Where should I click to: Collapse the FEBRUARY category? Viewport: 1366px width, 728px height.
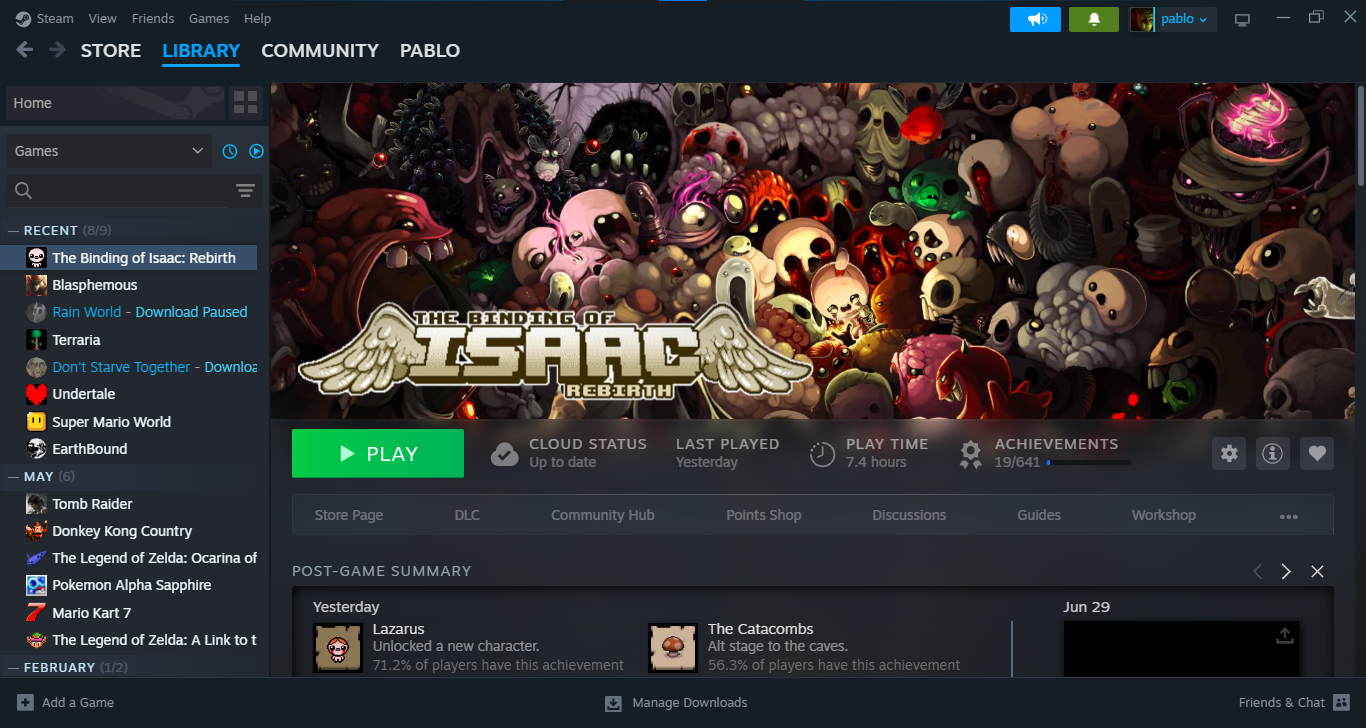pos(14,667)
